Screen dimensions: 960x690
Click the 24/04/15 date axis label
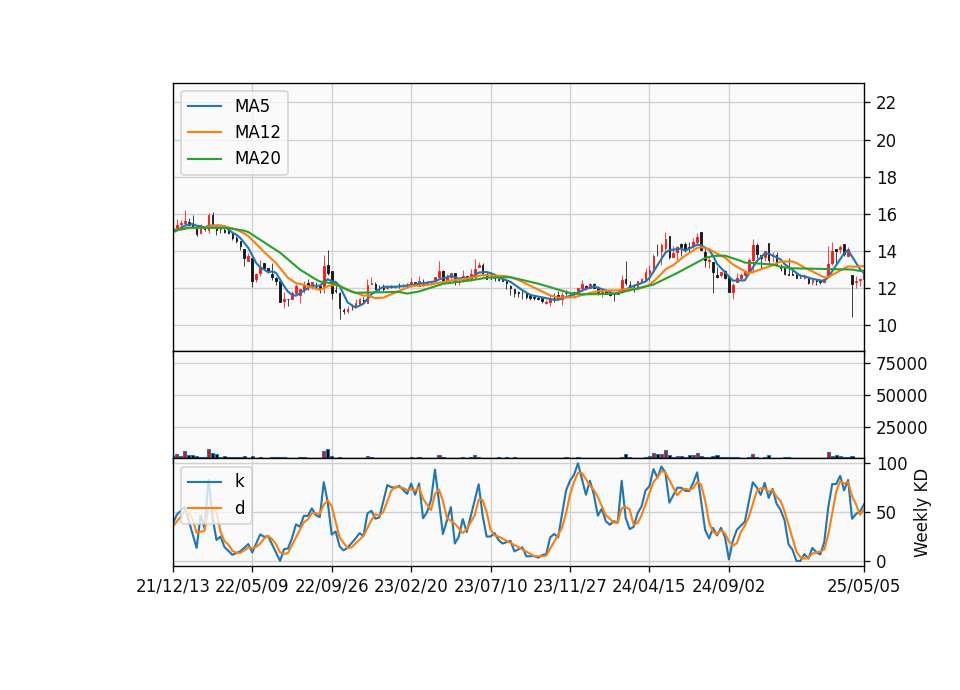coord(648,587)
